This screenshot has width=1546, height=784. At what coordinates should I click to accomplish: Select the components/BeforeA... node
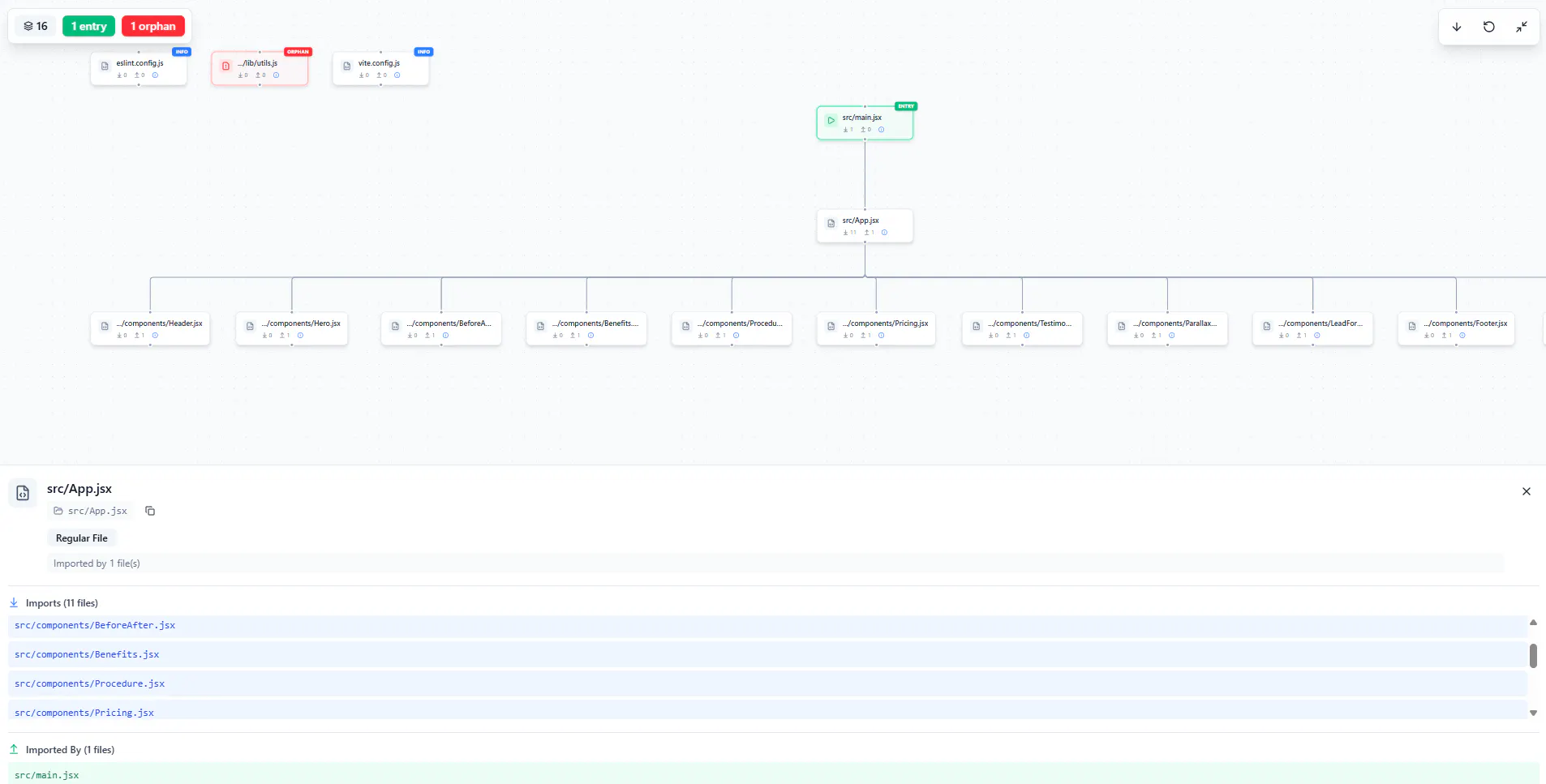click(441, 328)
